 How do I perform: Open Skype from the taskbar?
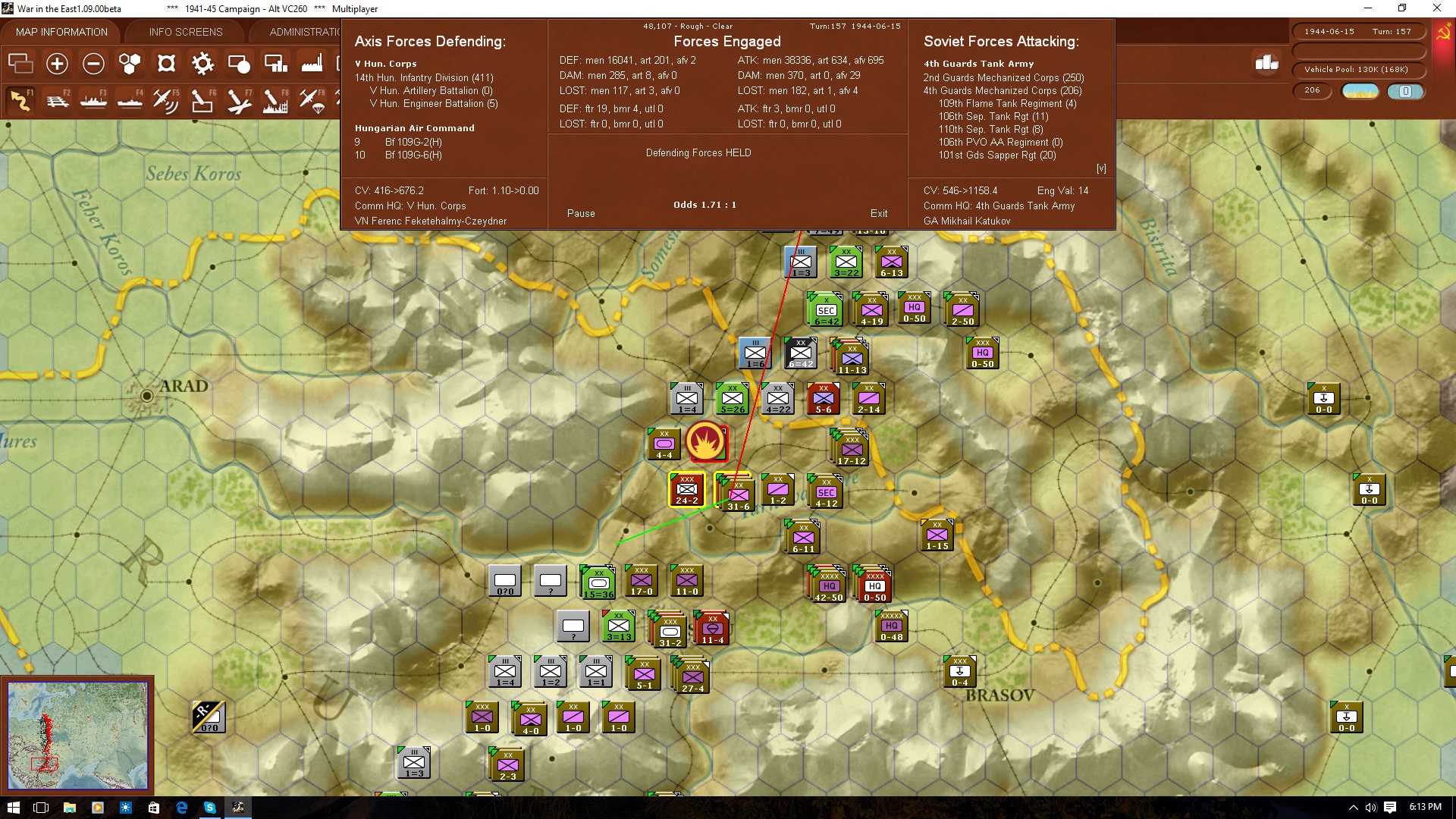point(210,808)
